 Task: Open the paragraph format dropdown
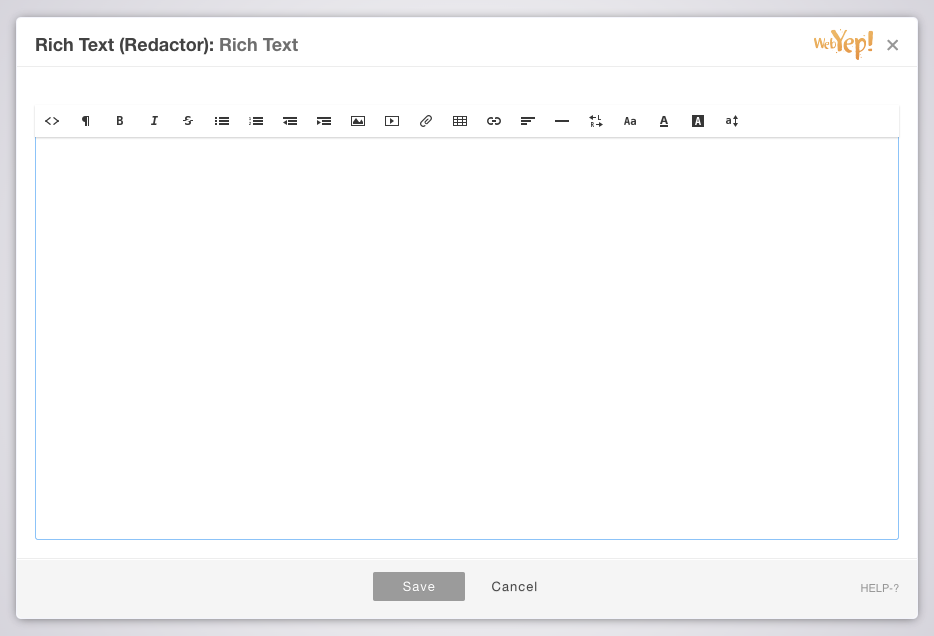coord(85,121)
